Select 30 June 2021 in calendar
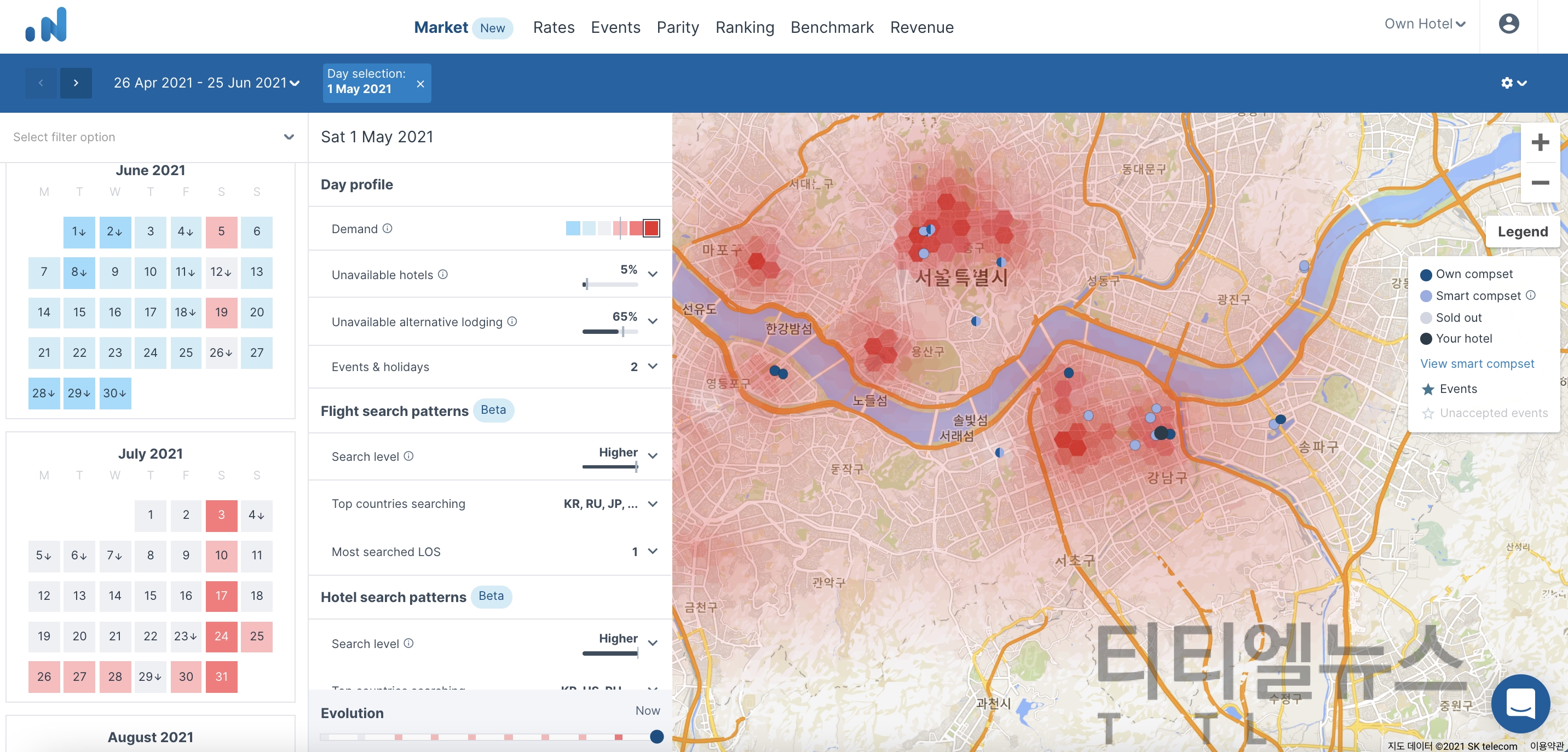Image resolution: width=1568 pixels, height=752 pixels. point(115,394)
